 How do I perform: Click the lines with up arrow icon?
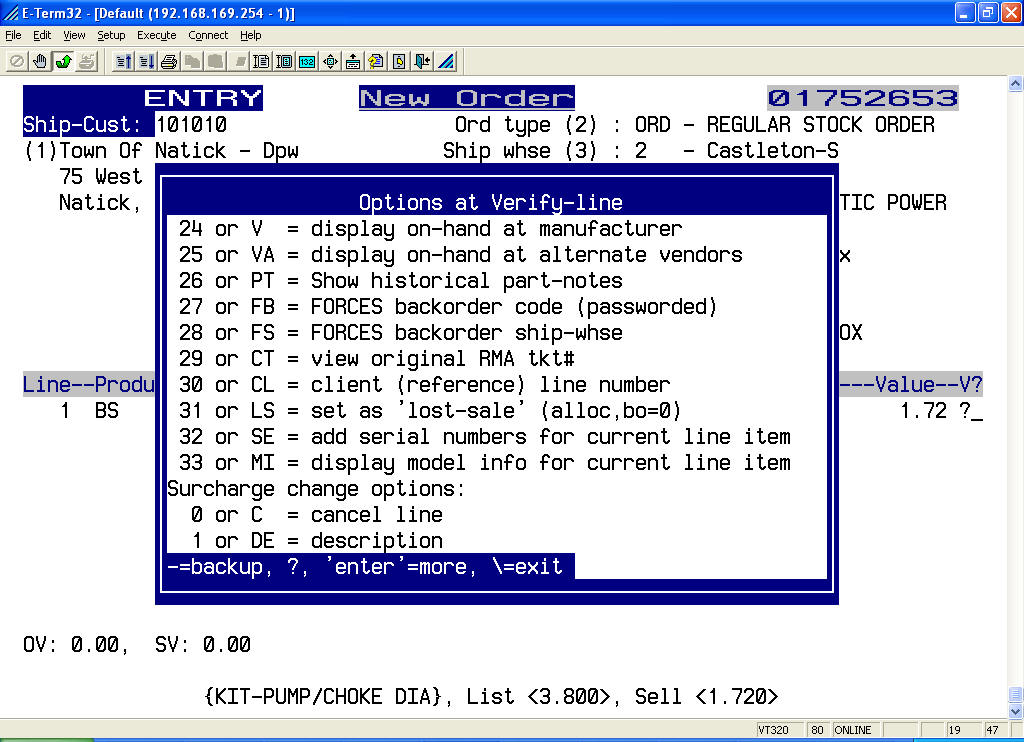click(123, 61)
